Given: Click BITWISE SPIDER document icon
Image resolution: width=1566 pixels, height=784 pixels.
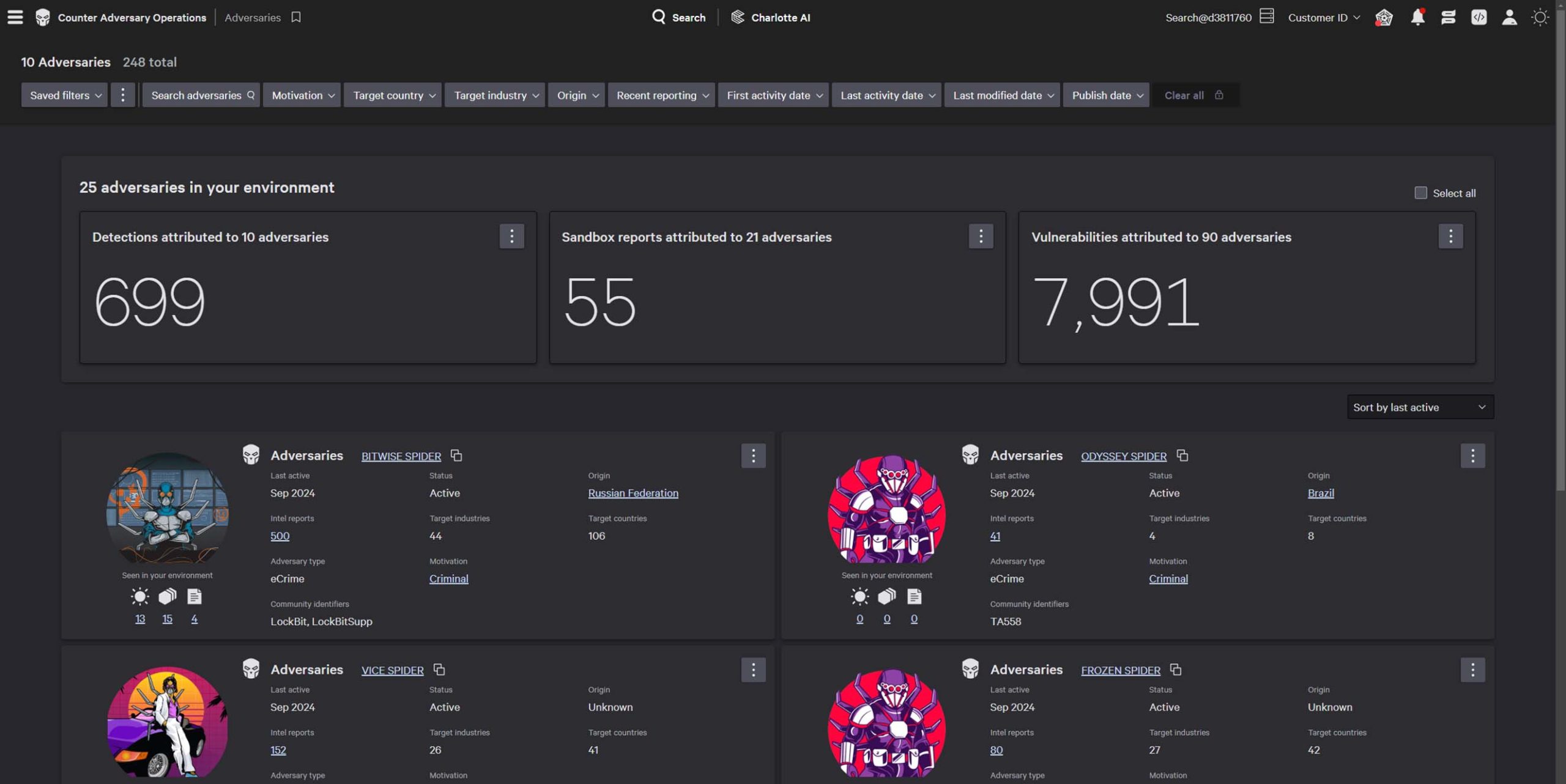Looking at the screenshot, I should pyautogui.click(x=195, y=596).
